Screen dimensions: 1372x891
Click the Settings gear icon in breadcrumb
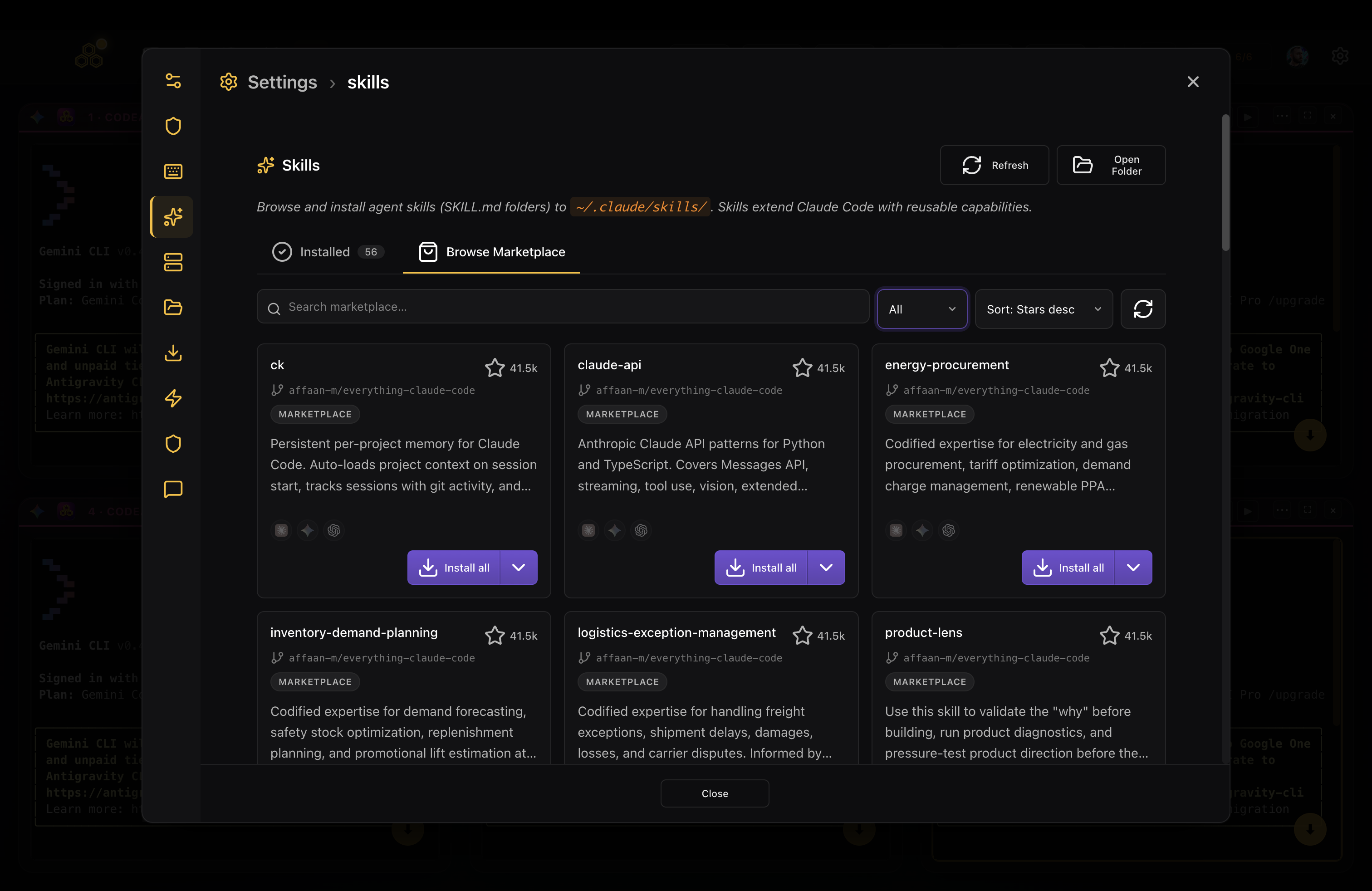click(229, 82)
